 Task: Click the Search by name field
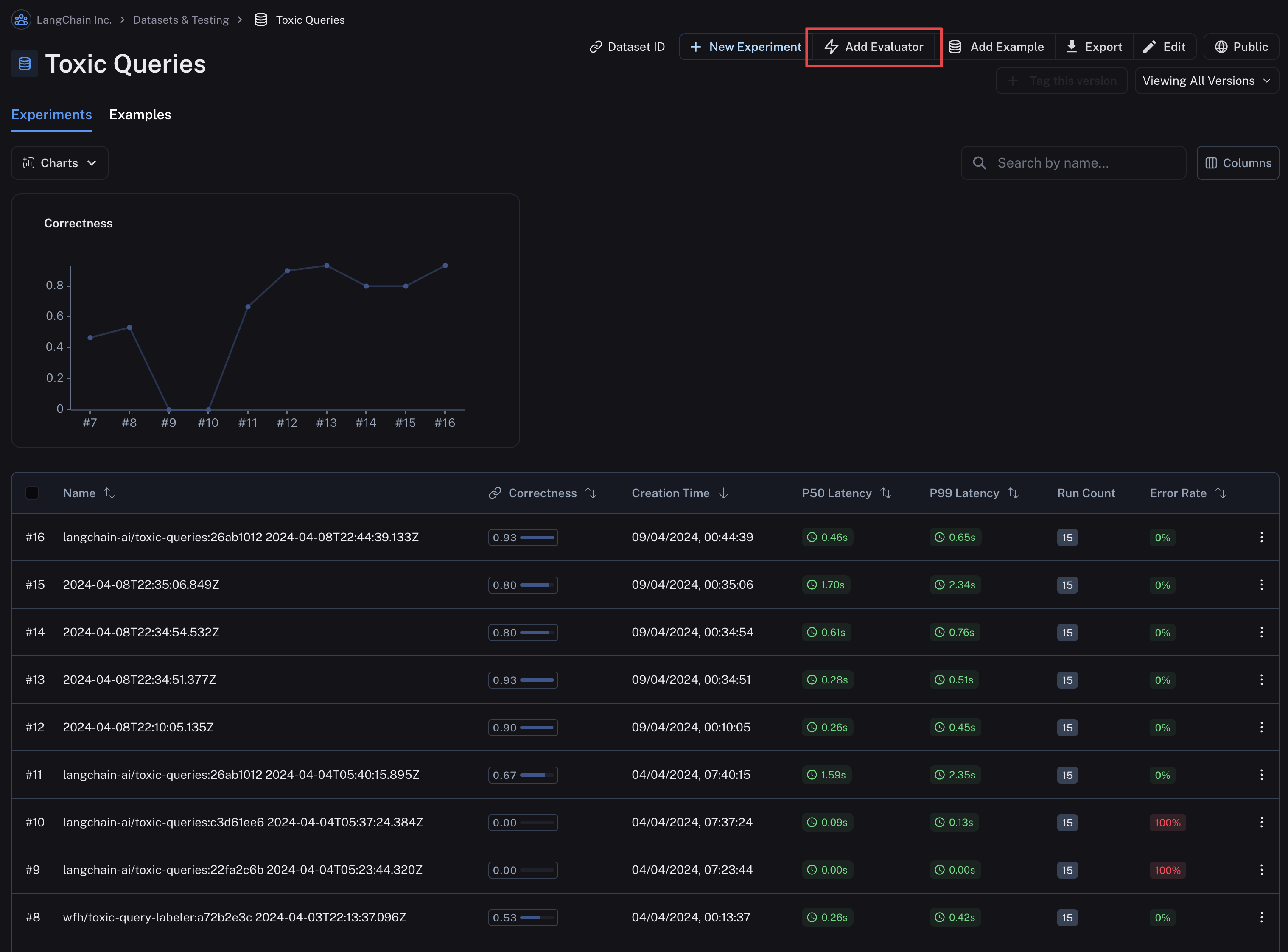(1073, 163)
